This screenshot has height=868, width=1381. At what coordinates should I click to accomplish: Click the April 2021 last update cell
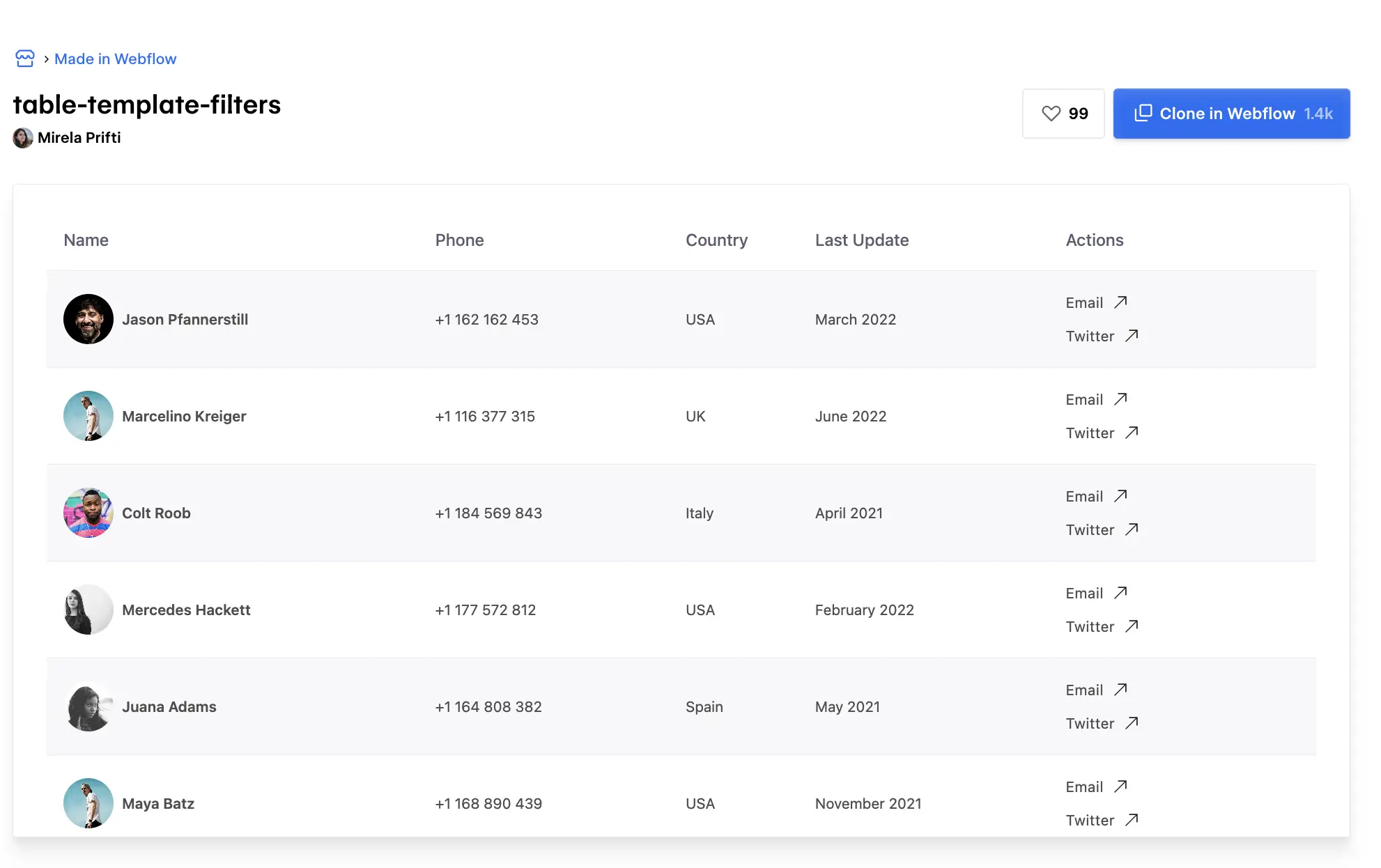[849, 513]
